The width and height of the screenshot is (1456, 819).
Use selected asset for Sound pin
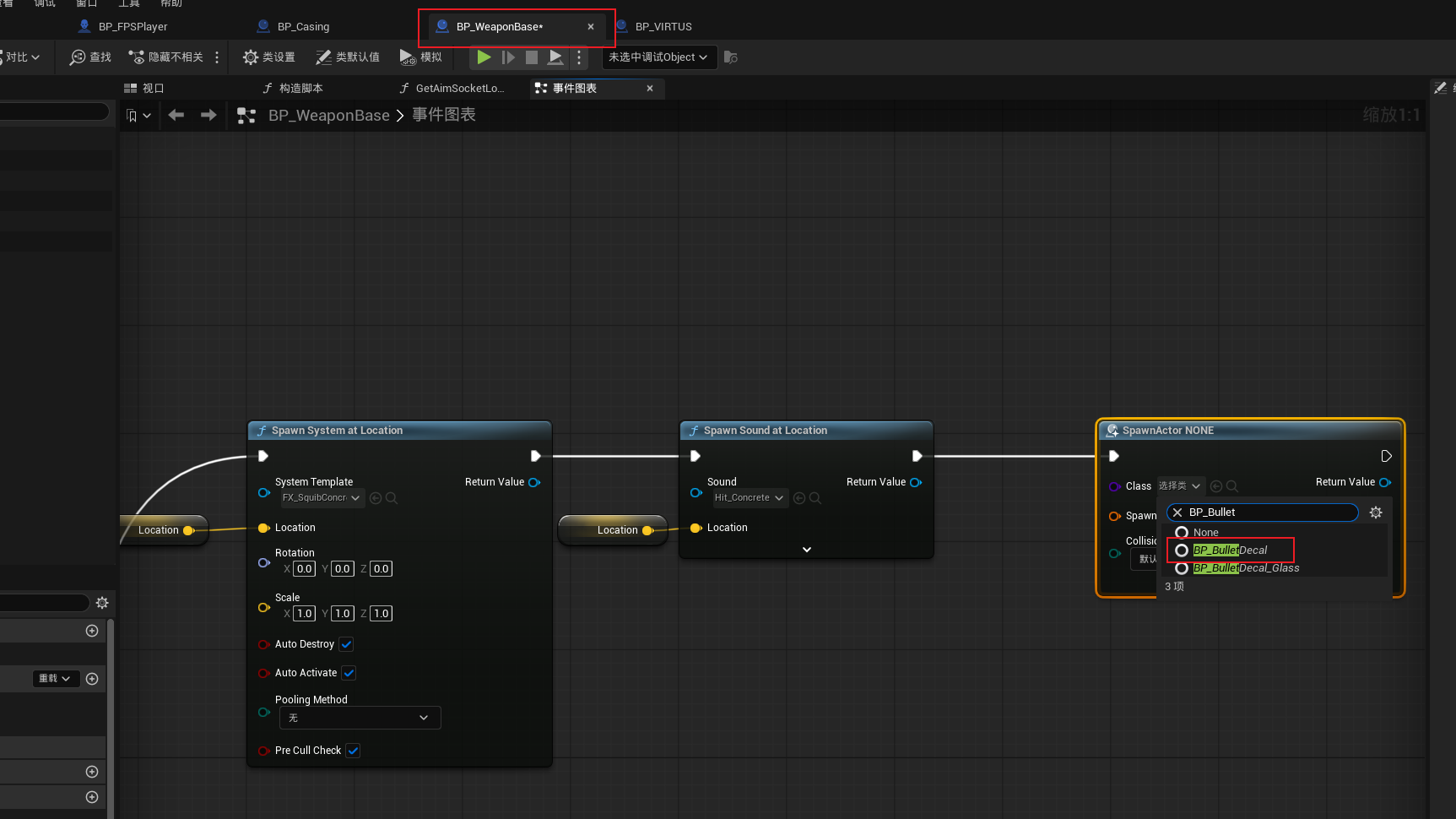(x=799, y=498)
